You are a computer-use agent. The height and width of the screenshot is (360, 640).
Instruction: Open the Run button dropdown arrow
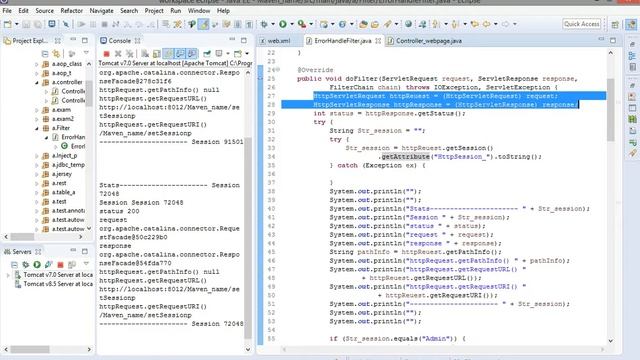pyautogui.click(x=292, y=24)
